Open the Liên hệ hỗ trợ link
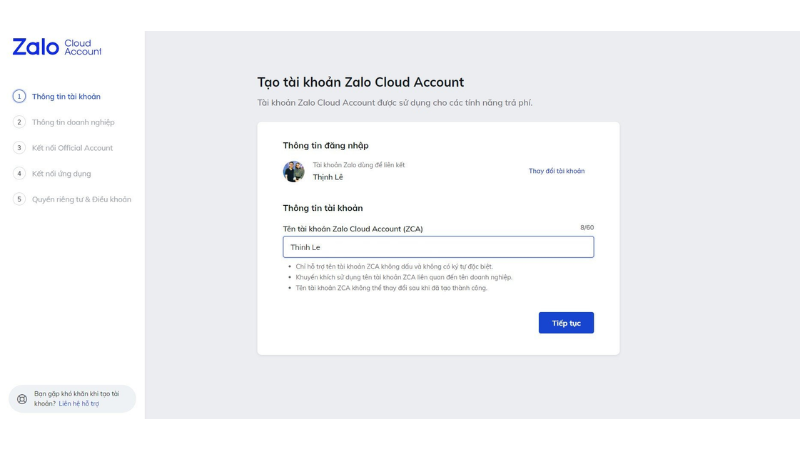Viewport: 800px width, 450px height. 79,404
